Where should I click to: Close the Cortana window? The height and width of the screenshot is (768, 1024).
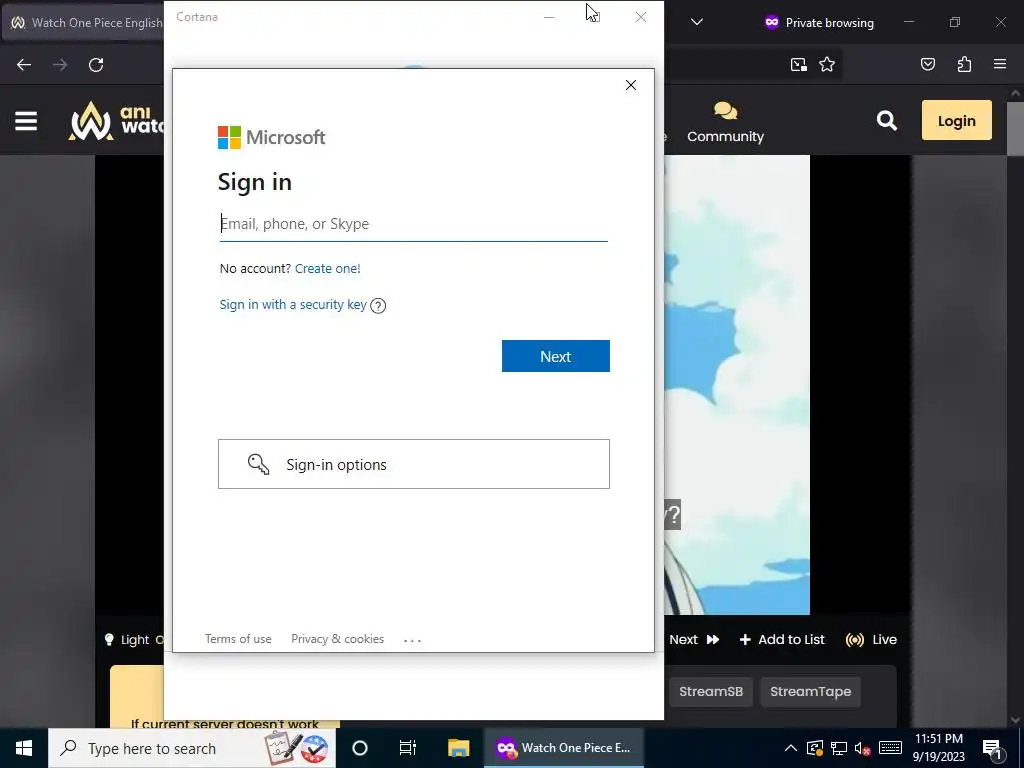[641, 17]
